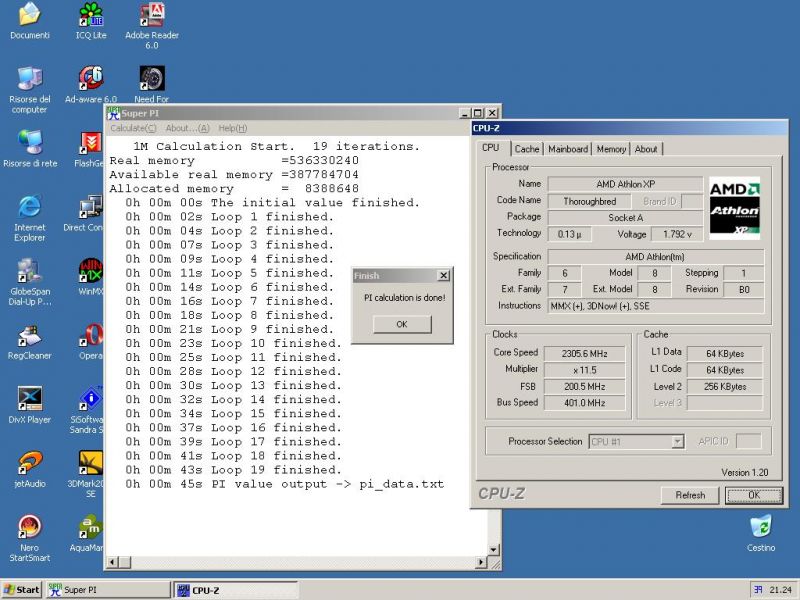
Task: Open the Windows Start menu
Action: [21, 590]
